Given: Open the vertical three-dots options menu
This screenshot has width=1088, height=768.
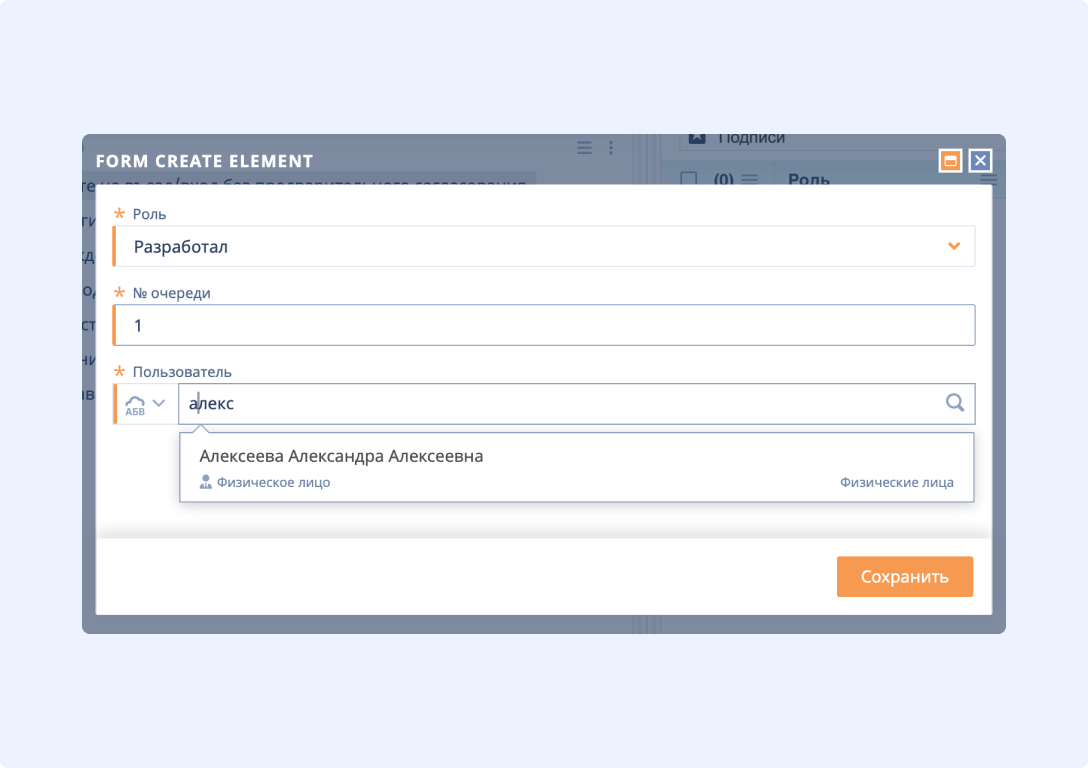Looking at the screenshot, I should click(x=611, y=148).
